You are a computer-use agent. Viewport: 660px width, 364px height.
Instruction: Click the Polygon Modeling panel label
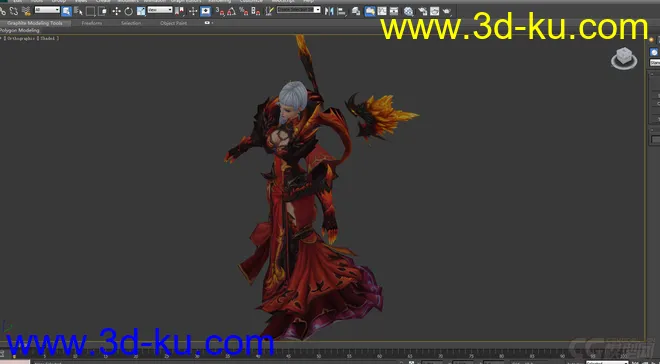[x=19, y=30]
